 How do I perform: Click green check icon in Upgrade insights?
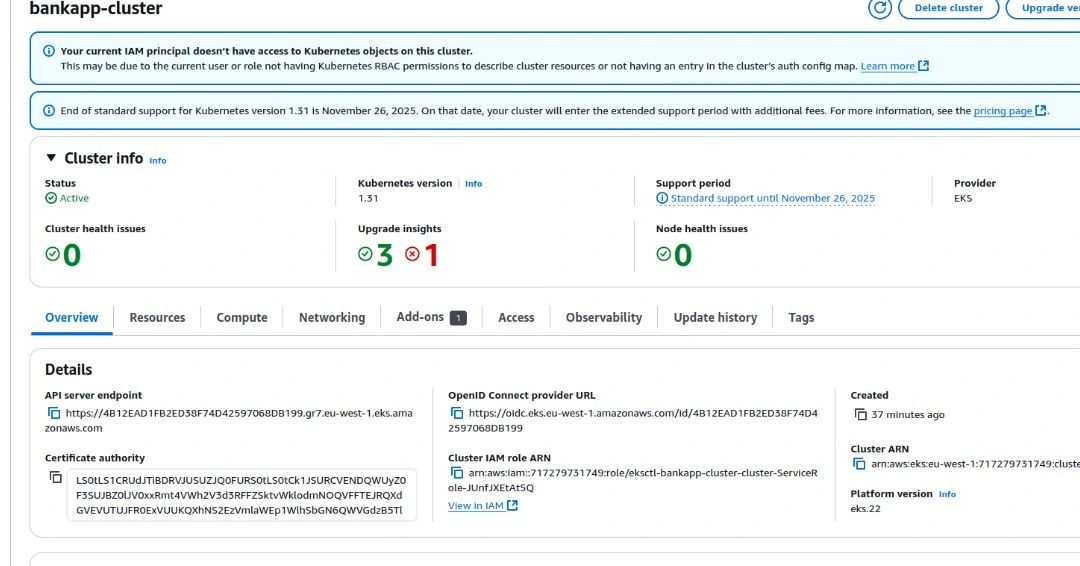click(x=365, y=254)
